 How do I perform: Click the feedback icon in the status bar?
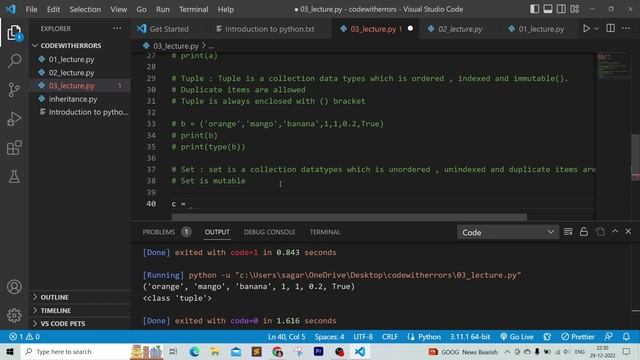pyautogui.click(x=608, y=337)
